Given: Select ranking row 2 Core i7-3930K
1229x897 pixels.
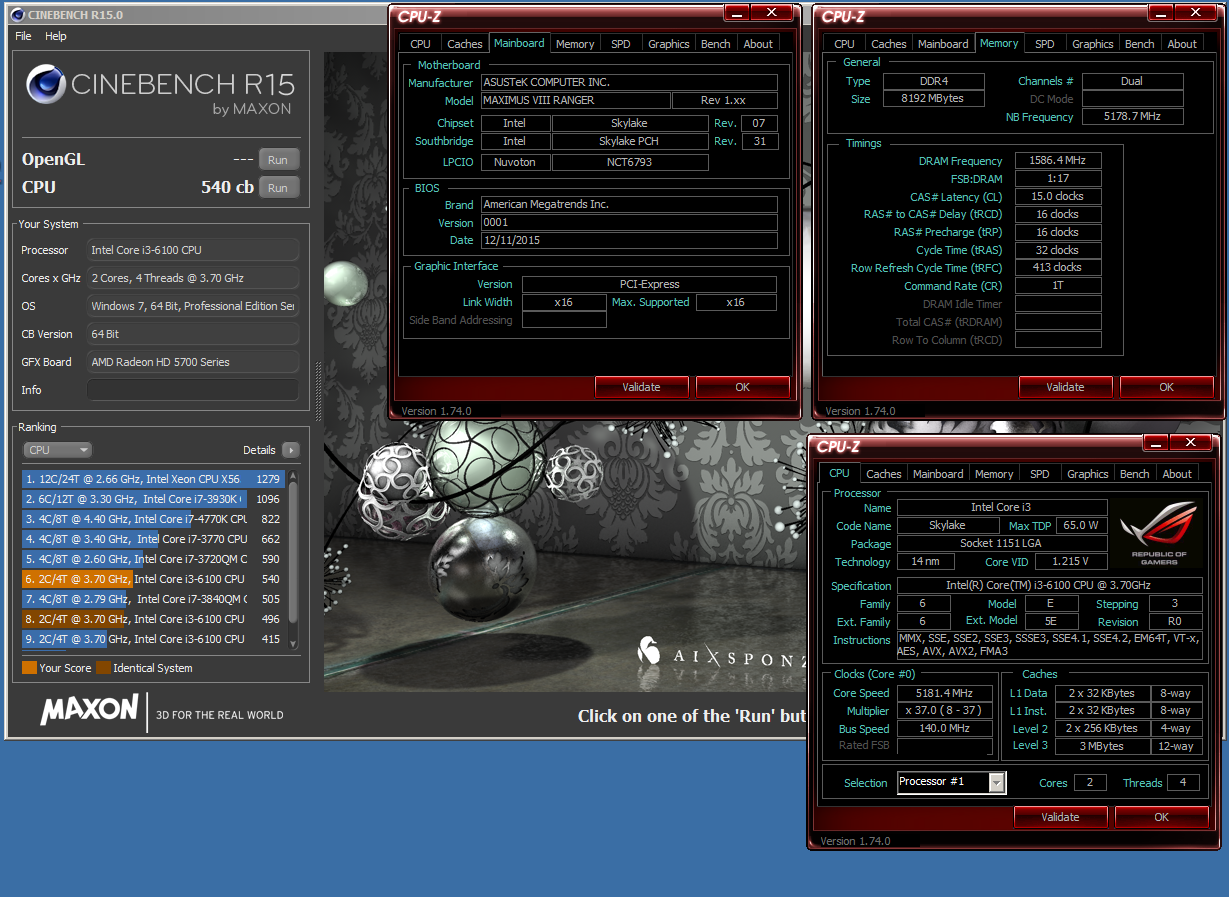Looking at the screenshot, I should pyautogui.click(x=154, y=499).
